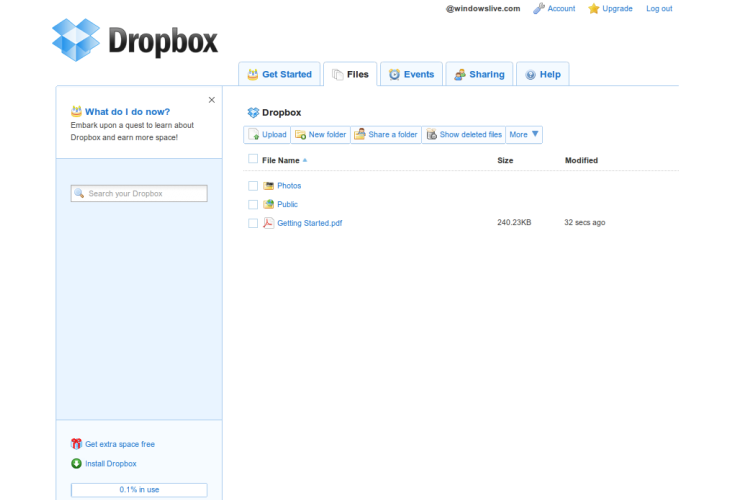
Task: Click Show deleted files button
Action: coord(463,134)
